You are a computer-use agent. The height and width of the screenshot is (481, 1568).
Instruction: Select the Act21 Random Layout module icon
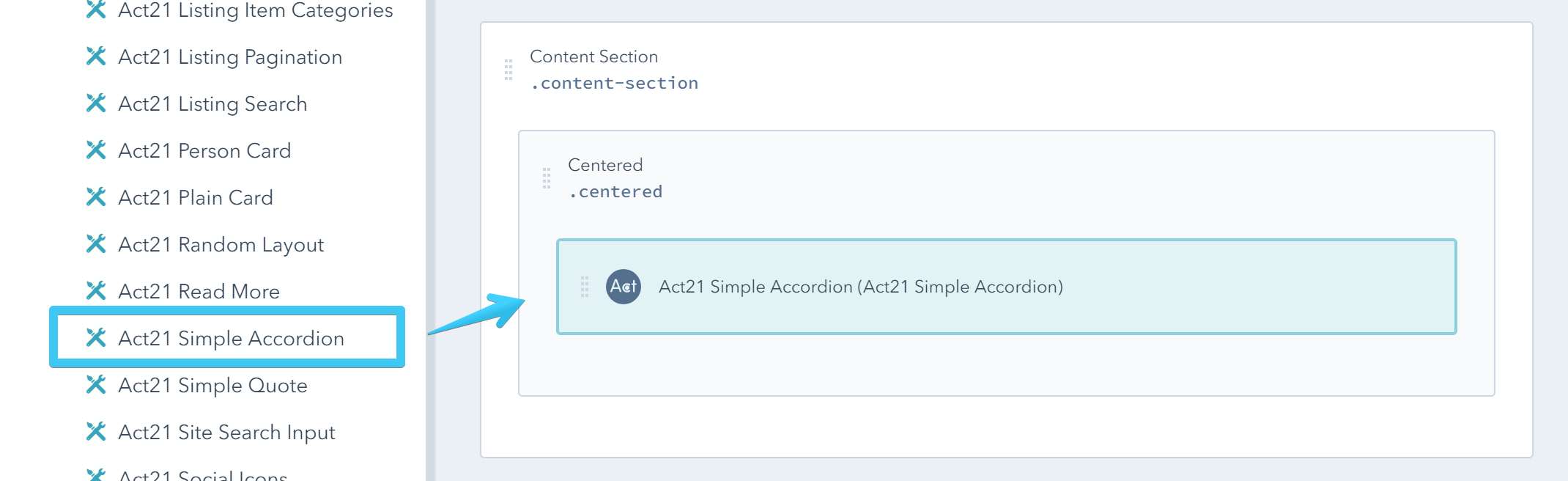point(96,244)
